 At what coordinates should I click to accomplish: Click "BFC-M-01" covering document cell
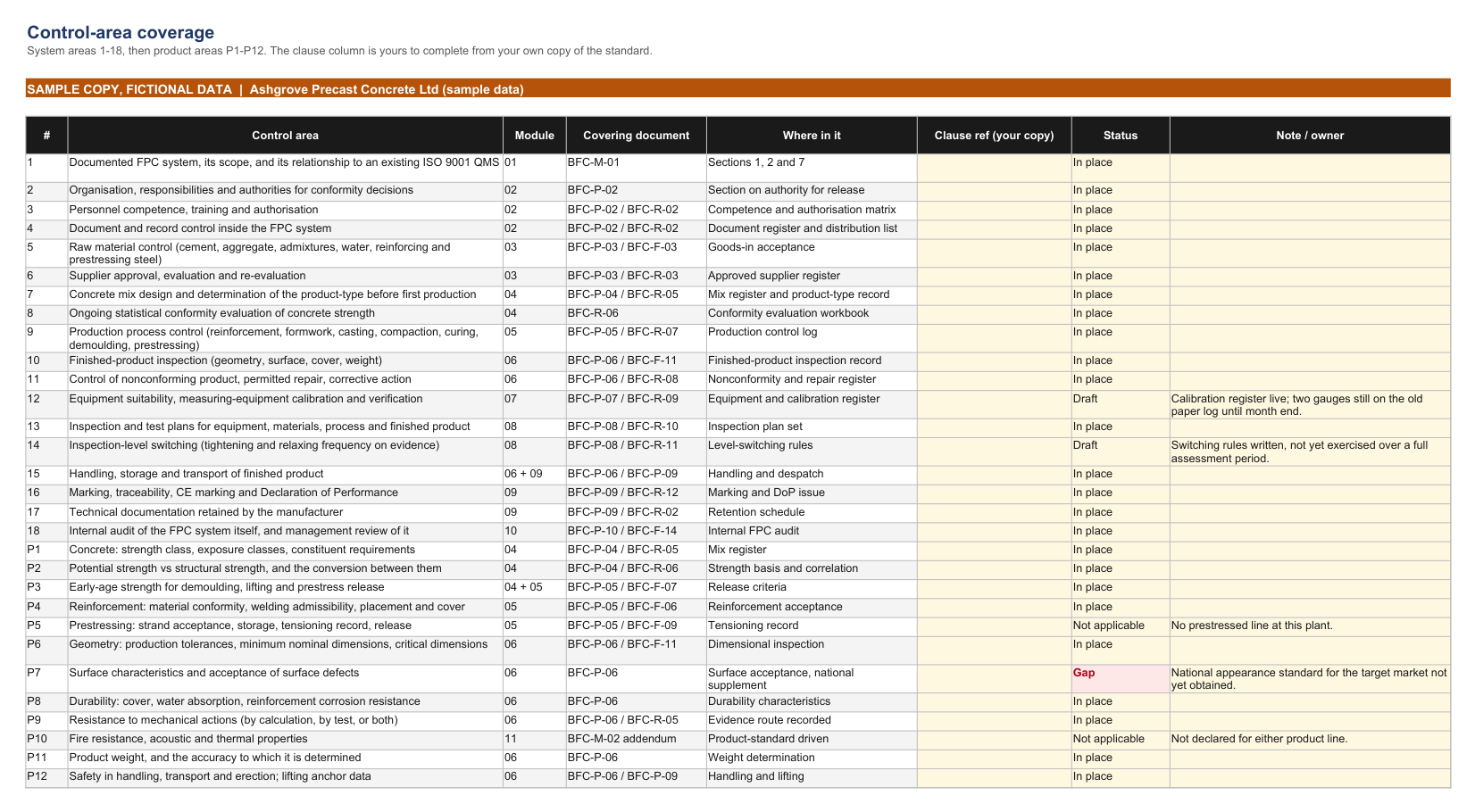[x=636, y=169]
